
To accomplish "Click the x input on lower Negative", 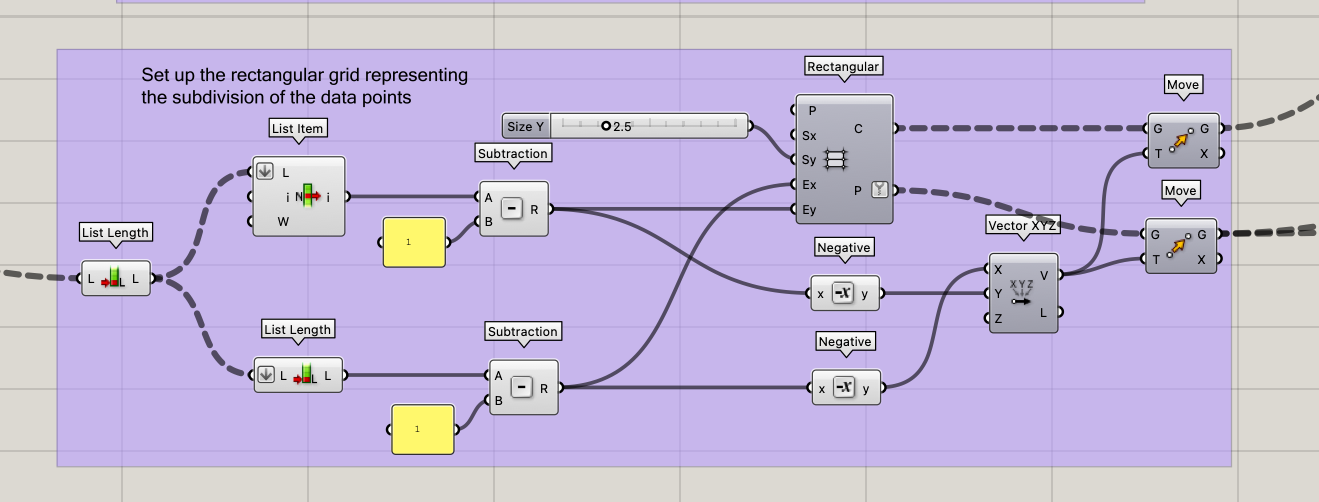I will pos(821,388).
